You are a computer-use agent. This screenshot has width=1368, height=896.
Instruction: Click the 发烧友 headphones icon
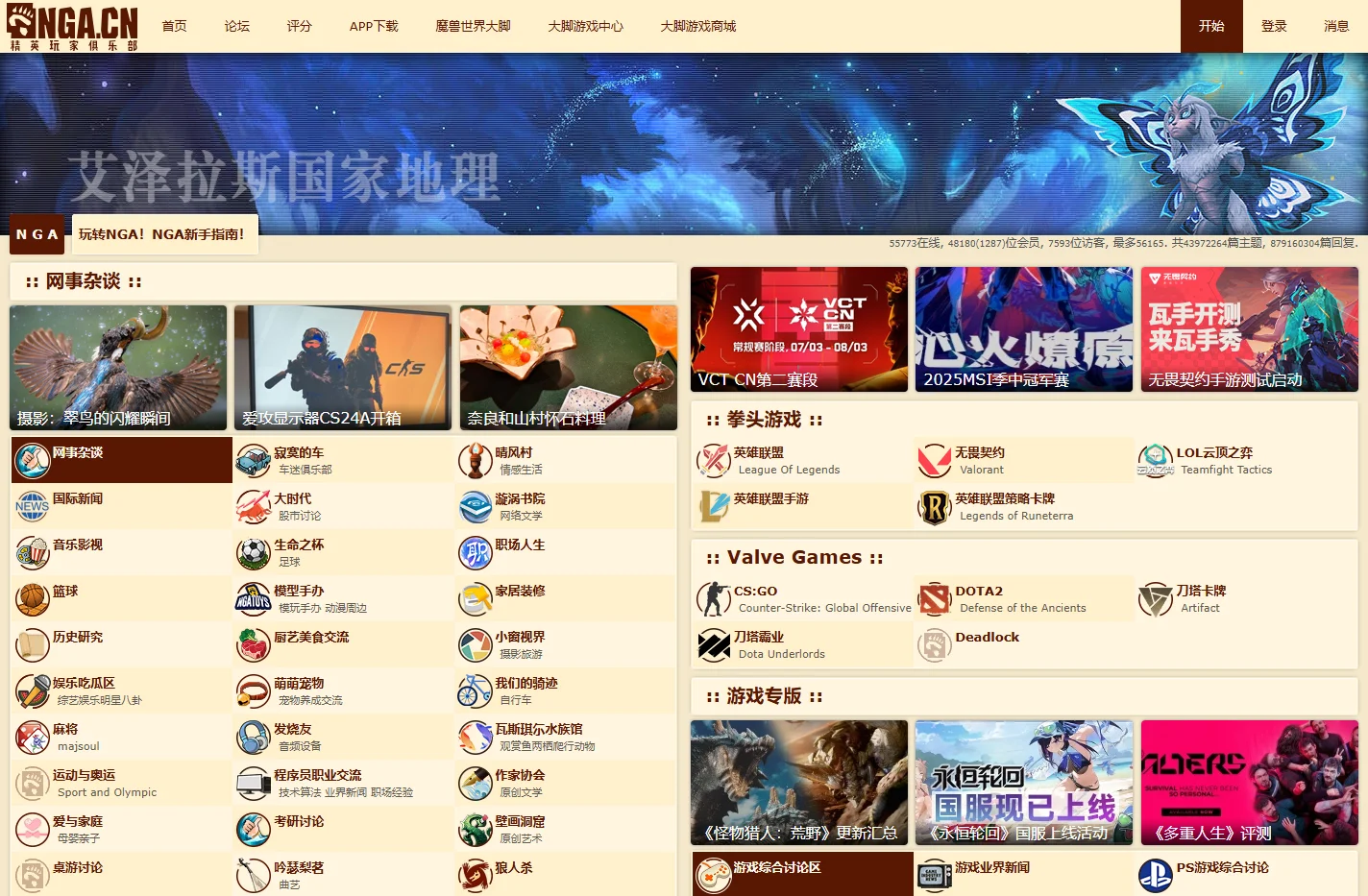pyautogui.click(x=254, y=737)
